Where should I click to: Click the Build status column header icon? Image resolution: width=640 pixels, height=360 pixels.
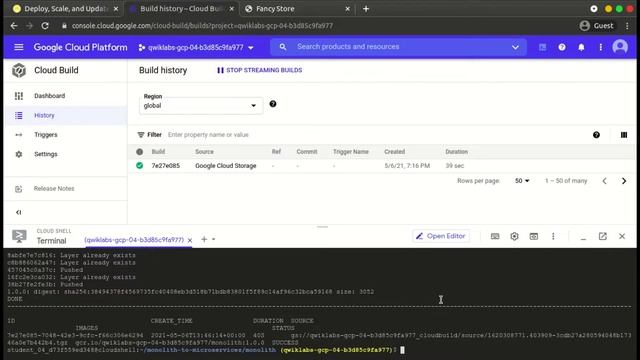click(x=140, y=152)
